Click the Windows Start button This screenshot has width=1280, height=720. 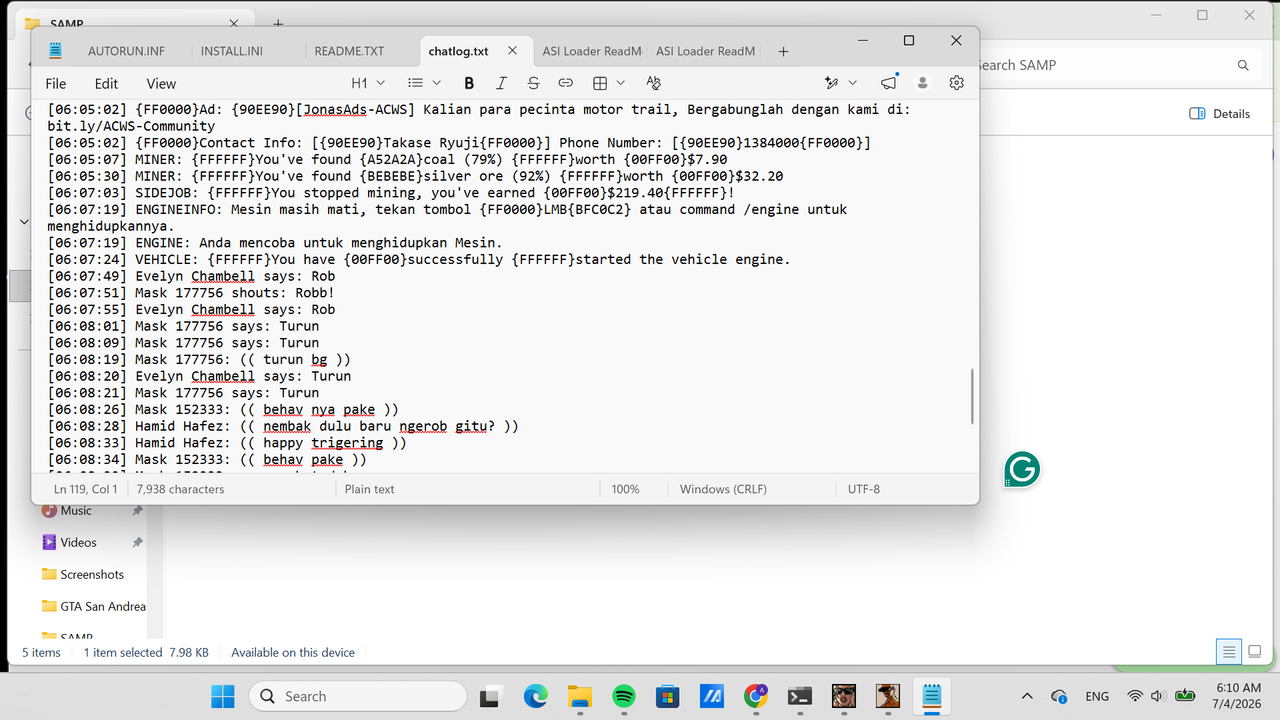pos(223,696)
